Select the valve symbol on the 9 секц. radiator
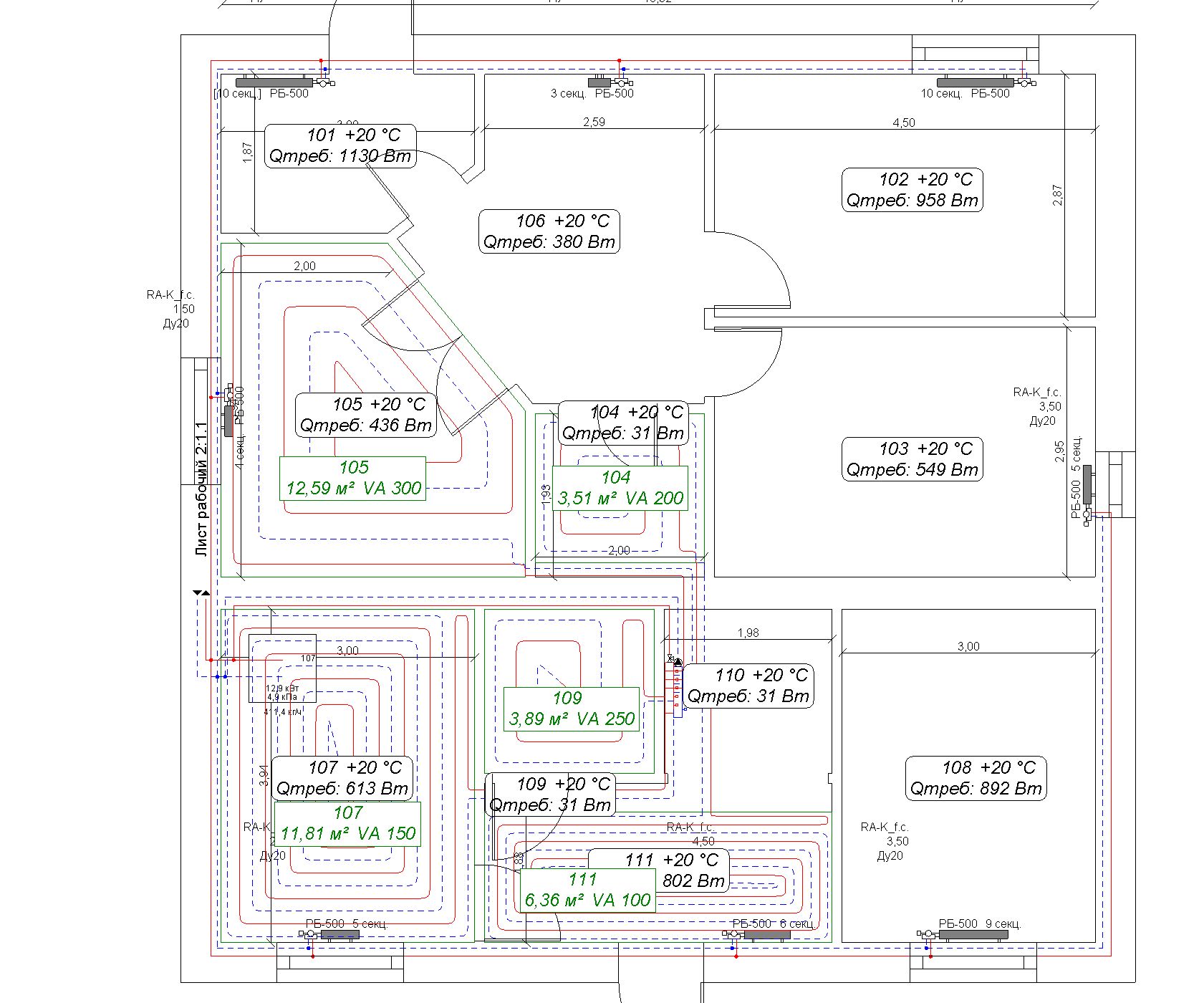The image size is (1204, 1003). coord(927,934)
